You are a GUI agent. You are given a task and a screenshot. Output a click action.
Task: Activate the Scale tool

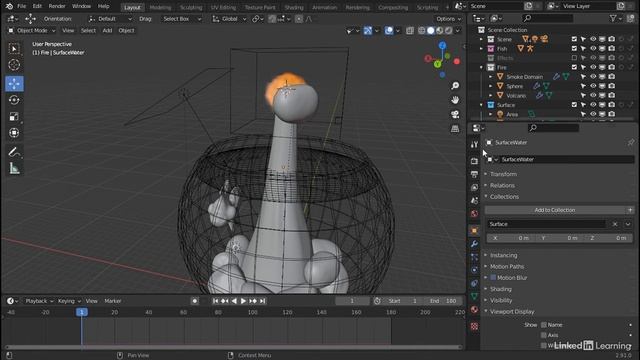(14, 116)
